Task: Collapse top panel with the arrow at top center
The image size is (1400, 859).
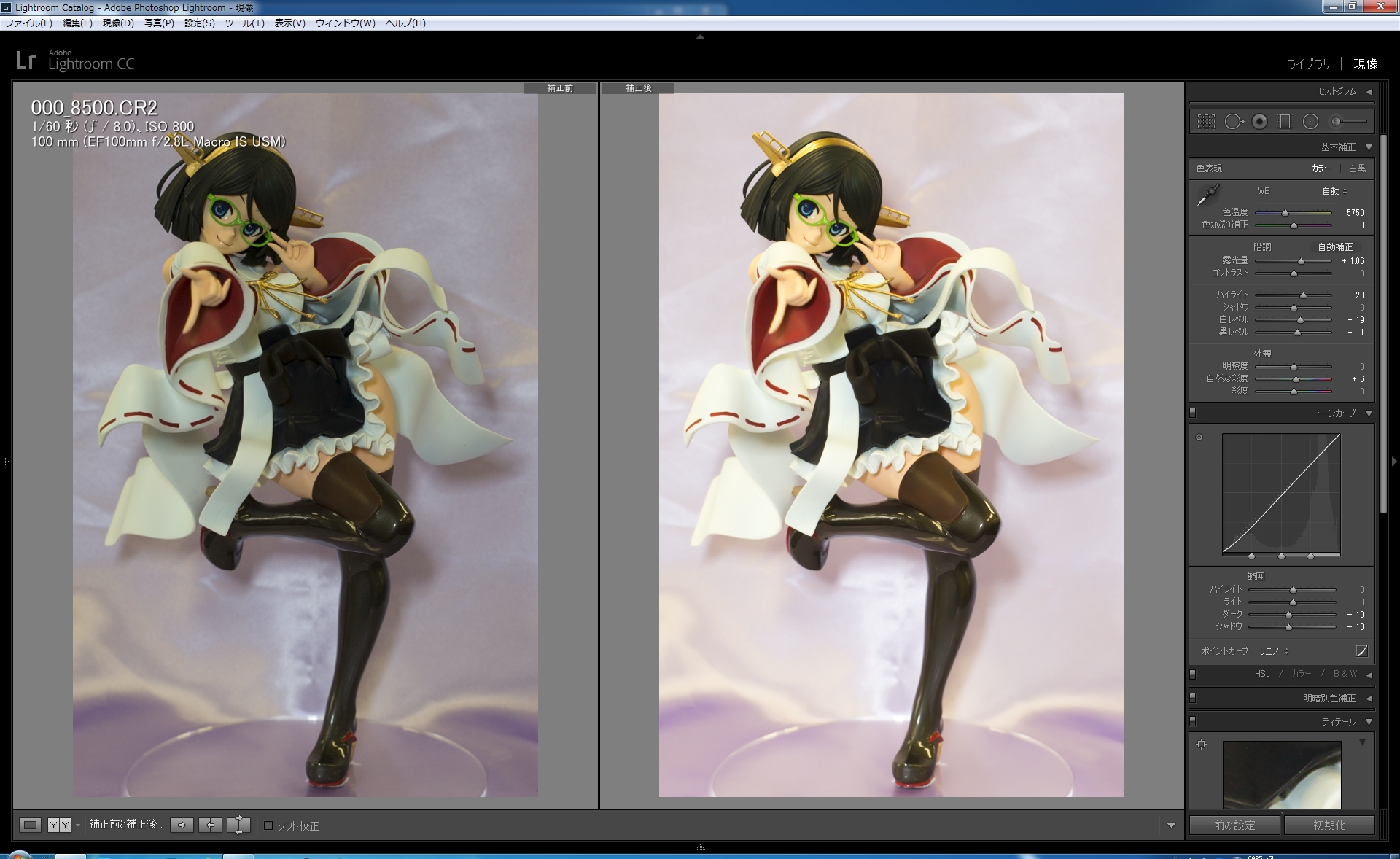Action: pos(700,36)
